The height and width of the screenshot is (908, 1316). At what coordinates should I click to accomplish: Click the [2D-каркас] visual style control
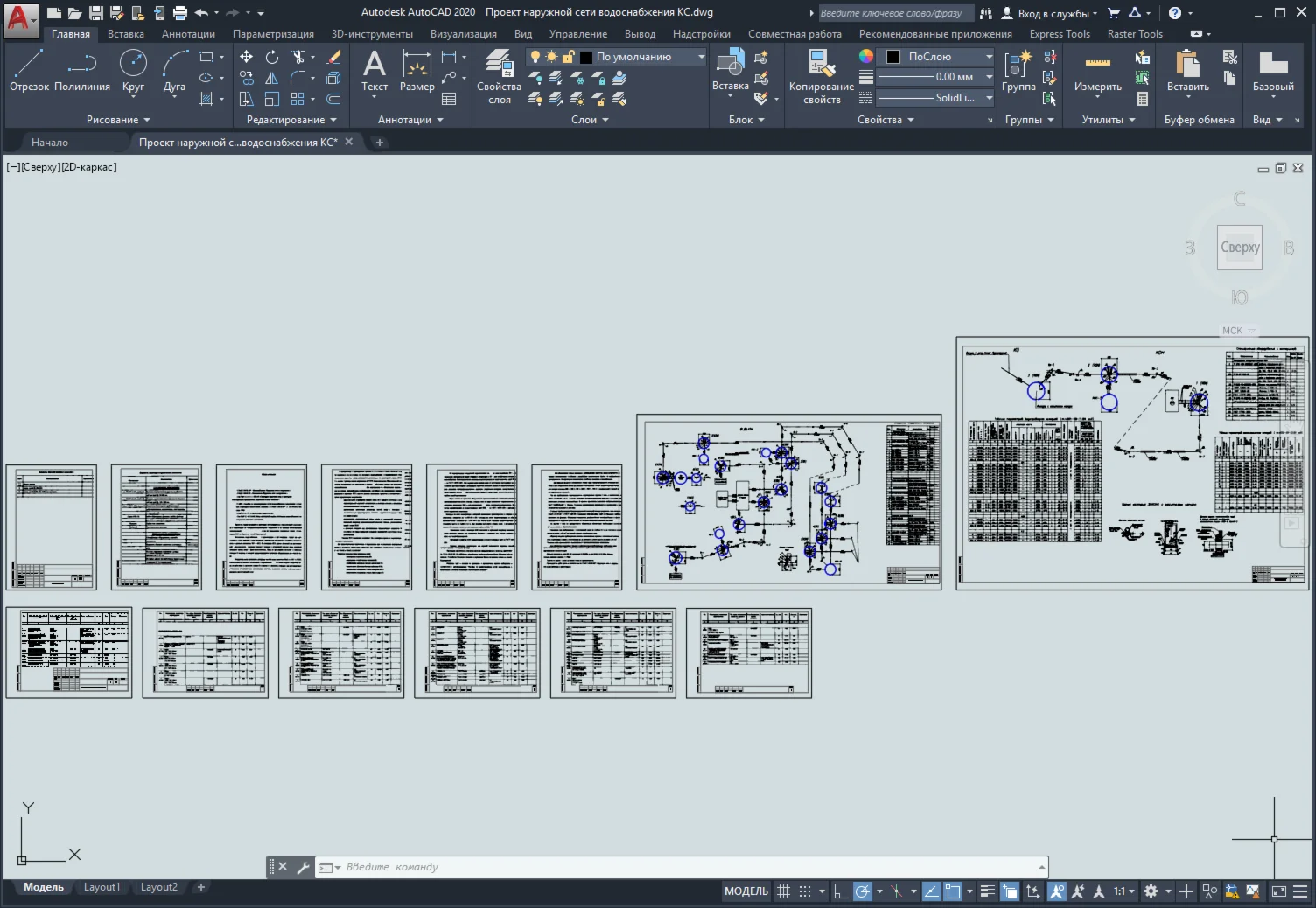(x=88, y=167)
